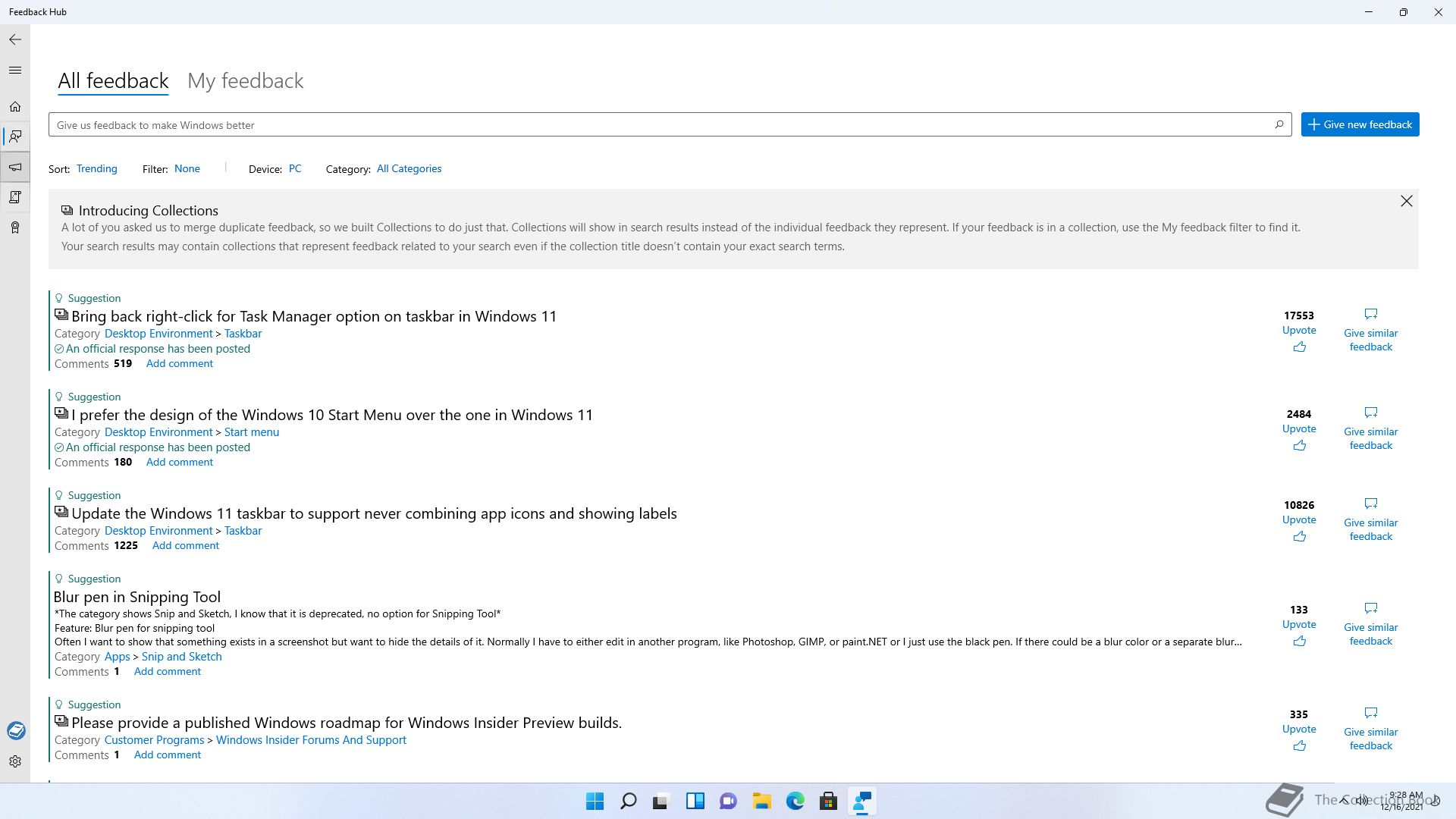Image resolution: width=1456 pixels, height=819 pixels.
Task: Open taskbar Search icon
Action: 629,801
